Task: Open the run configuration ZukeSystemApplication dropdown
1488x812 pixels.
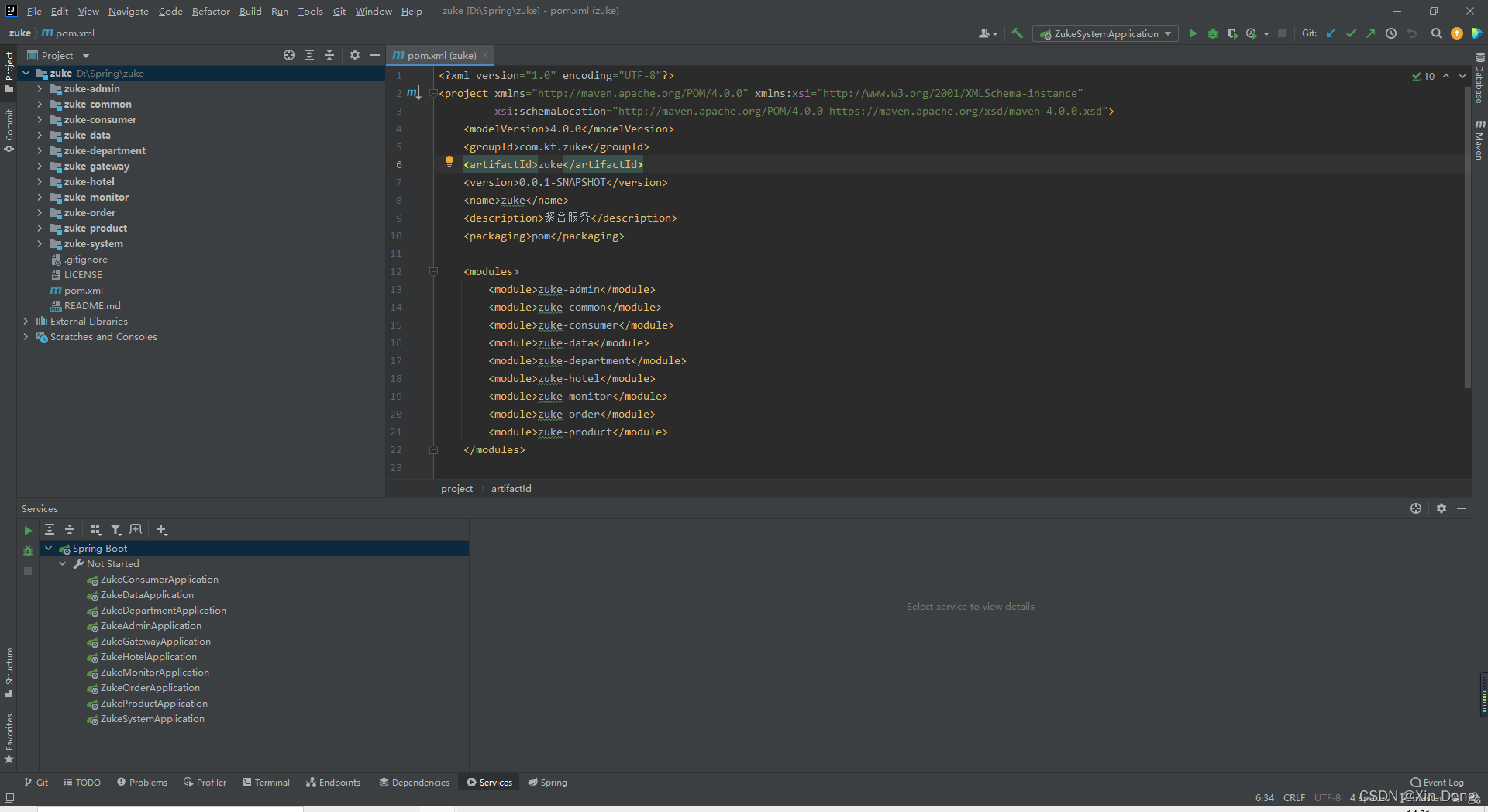Action: (x=1105, y=33)
